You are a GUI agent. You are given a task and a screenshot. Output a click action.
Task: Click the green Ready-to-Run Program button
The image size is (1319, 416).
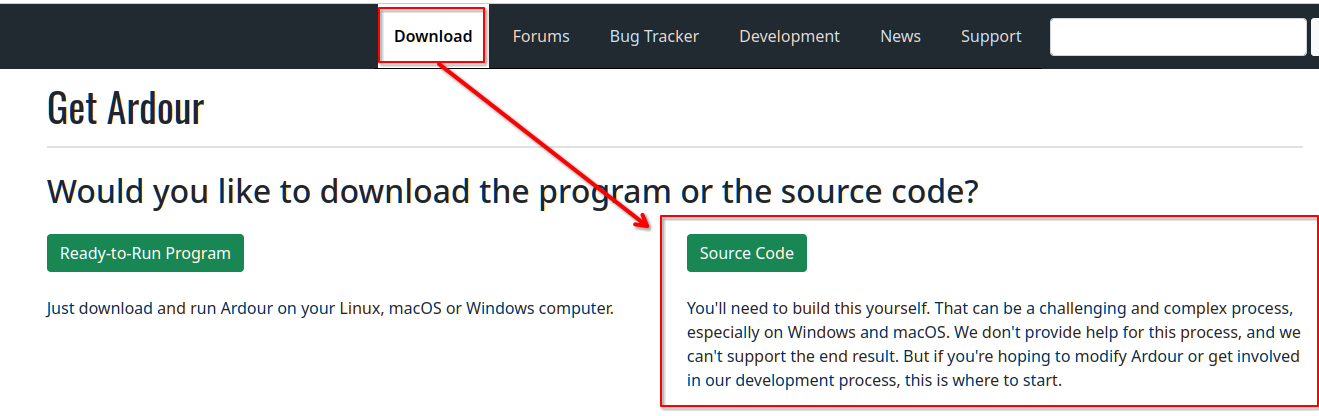pos(145,253)
